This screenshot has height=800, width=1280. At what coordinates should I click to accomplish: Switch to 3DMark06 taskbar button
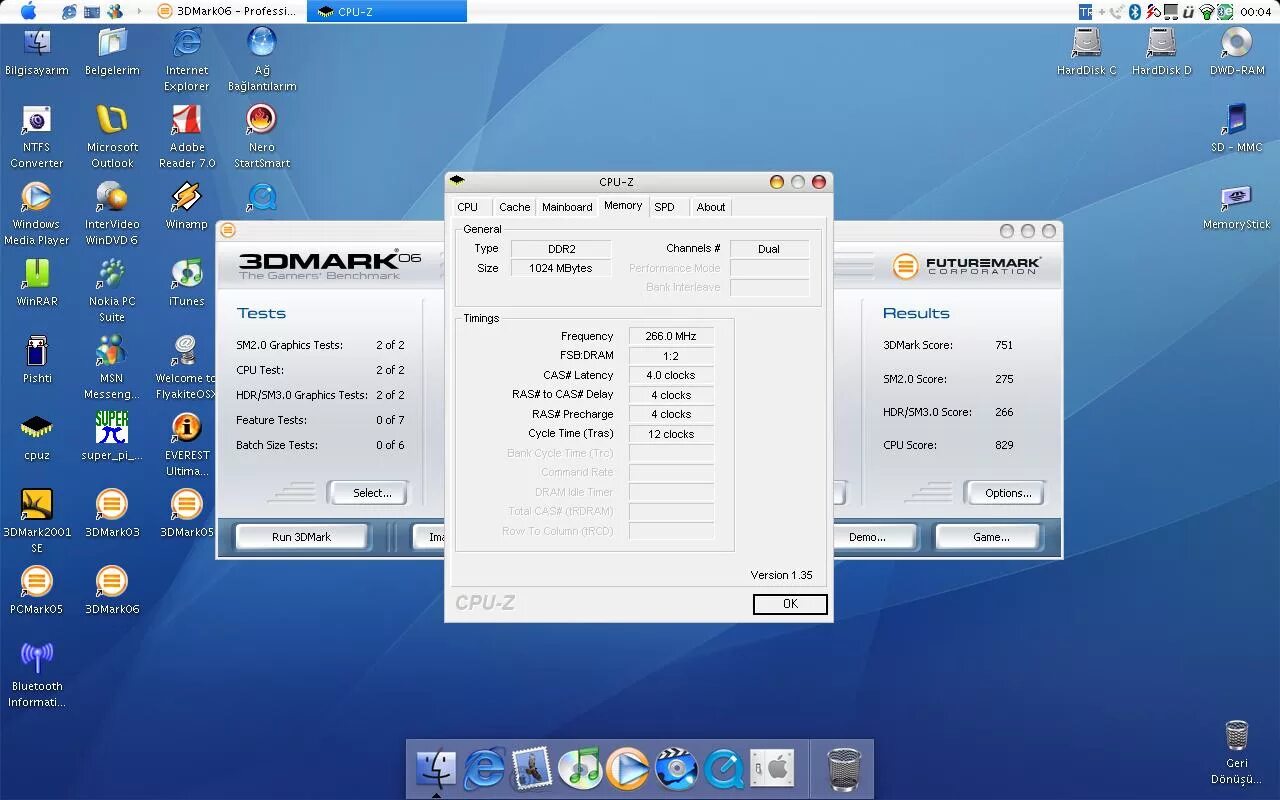pyautogui.click(x=229, y=11)
